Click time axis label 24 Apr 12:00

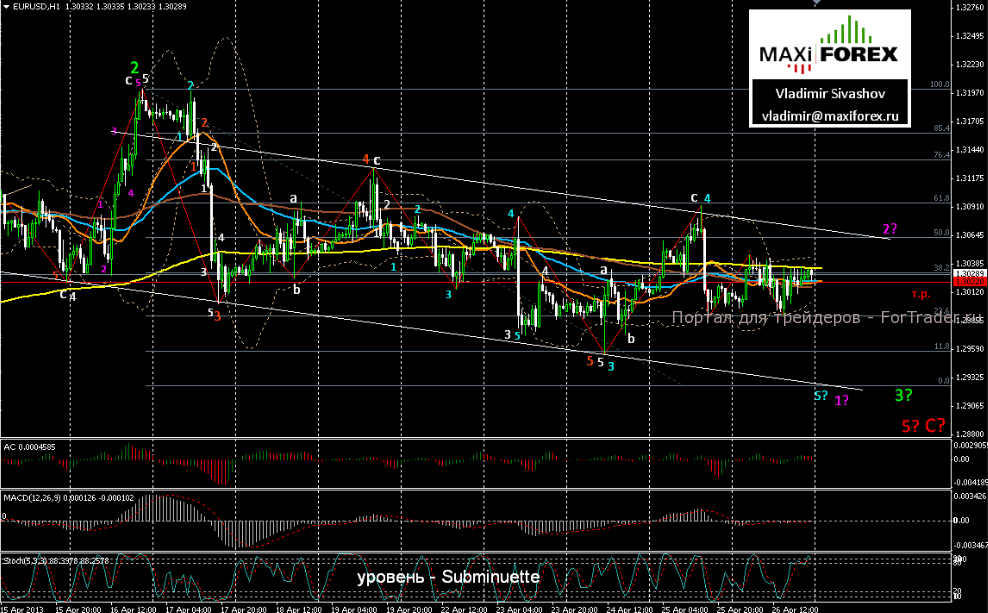pos(629,609)
